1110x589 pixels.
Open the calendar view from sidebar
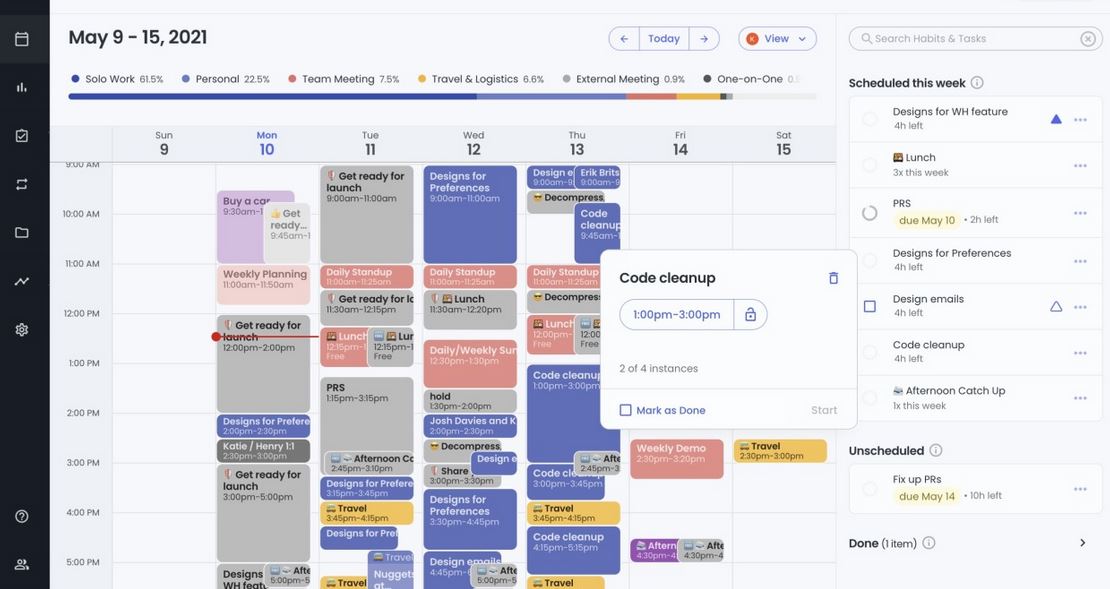(x=22, y=39)
